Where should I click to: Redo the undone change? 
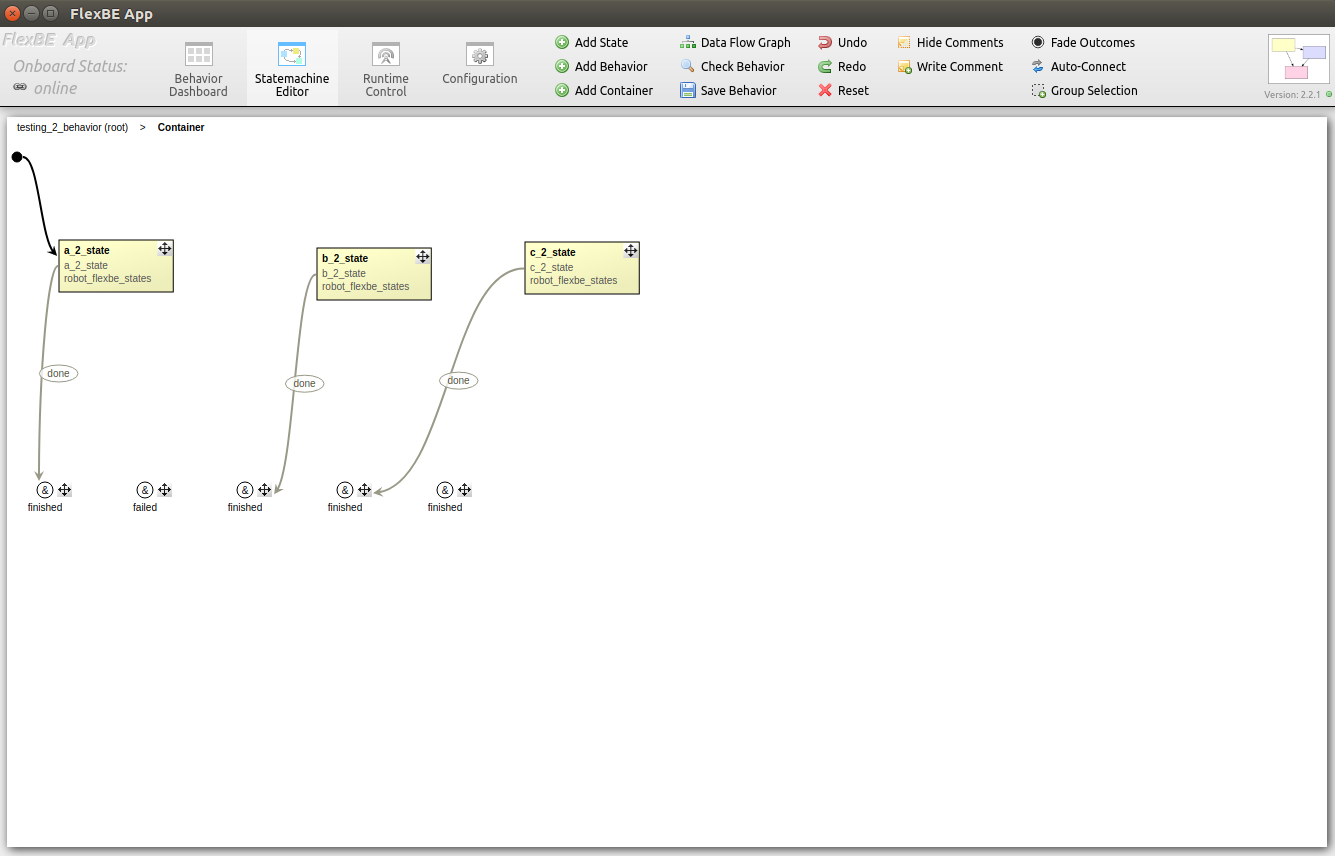843,66
